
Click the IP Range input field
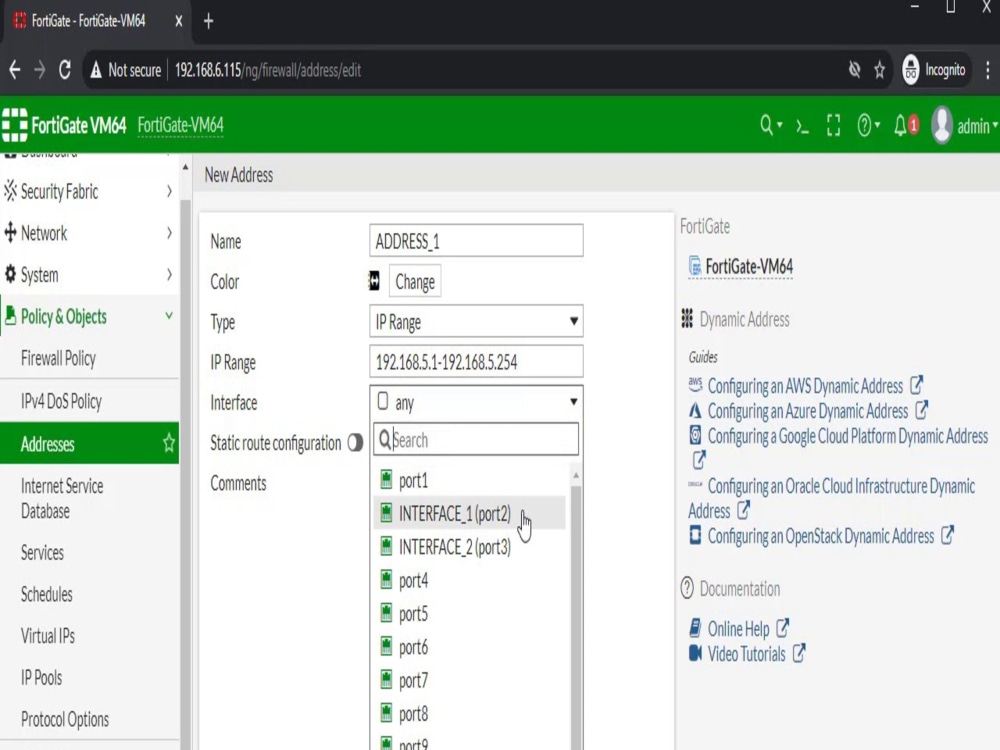point(476,362)
